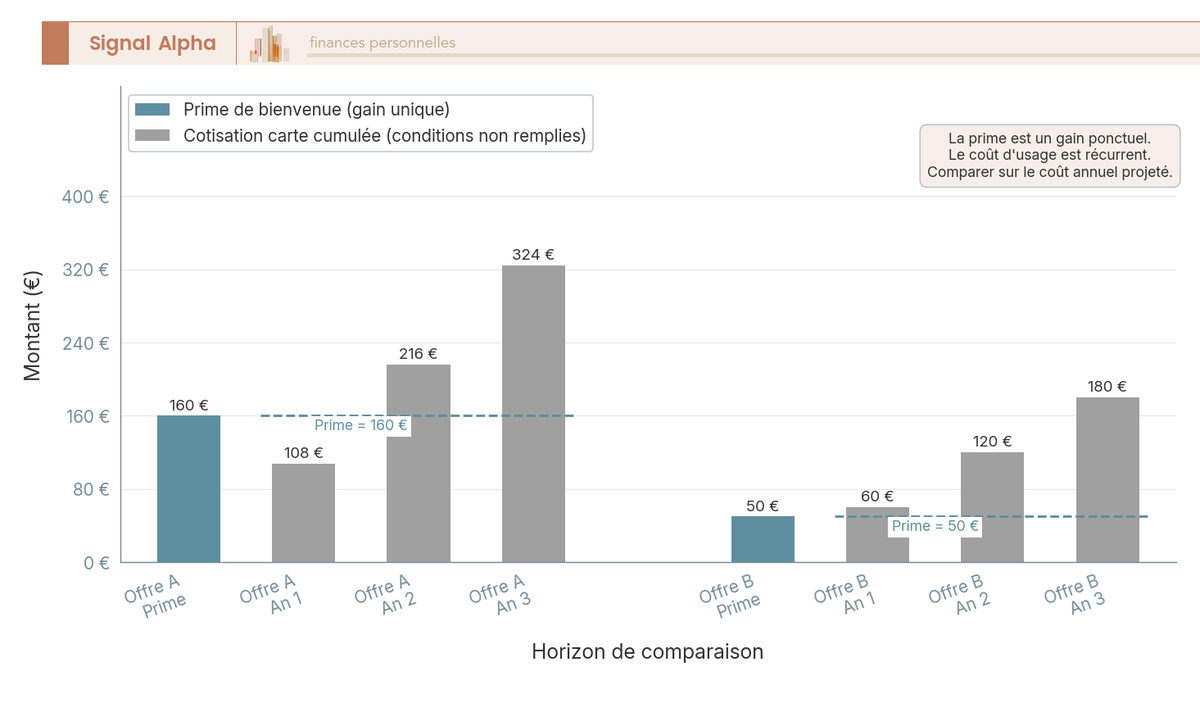
Task: Click the 80 € y-axis tick
Action: [90, 489]
